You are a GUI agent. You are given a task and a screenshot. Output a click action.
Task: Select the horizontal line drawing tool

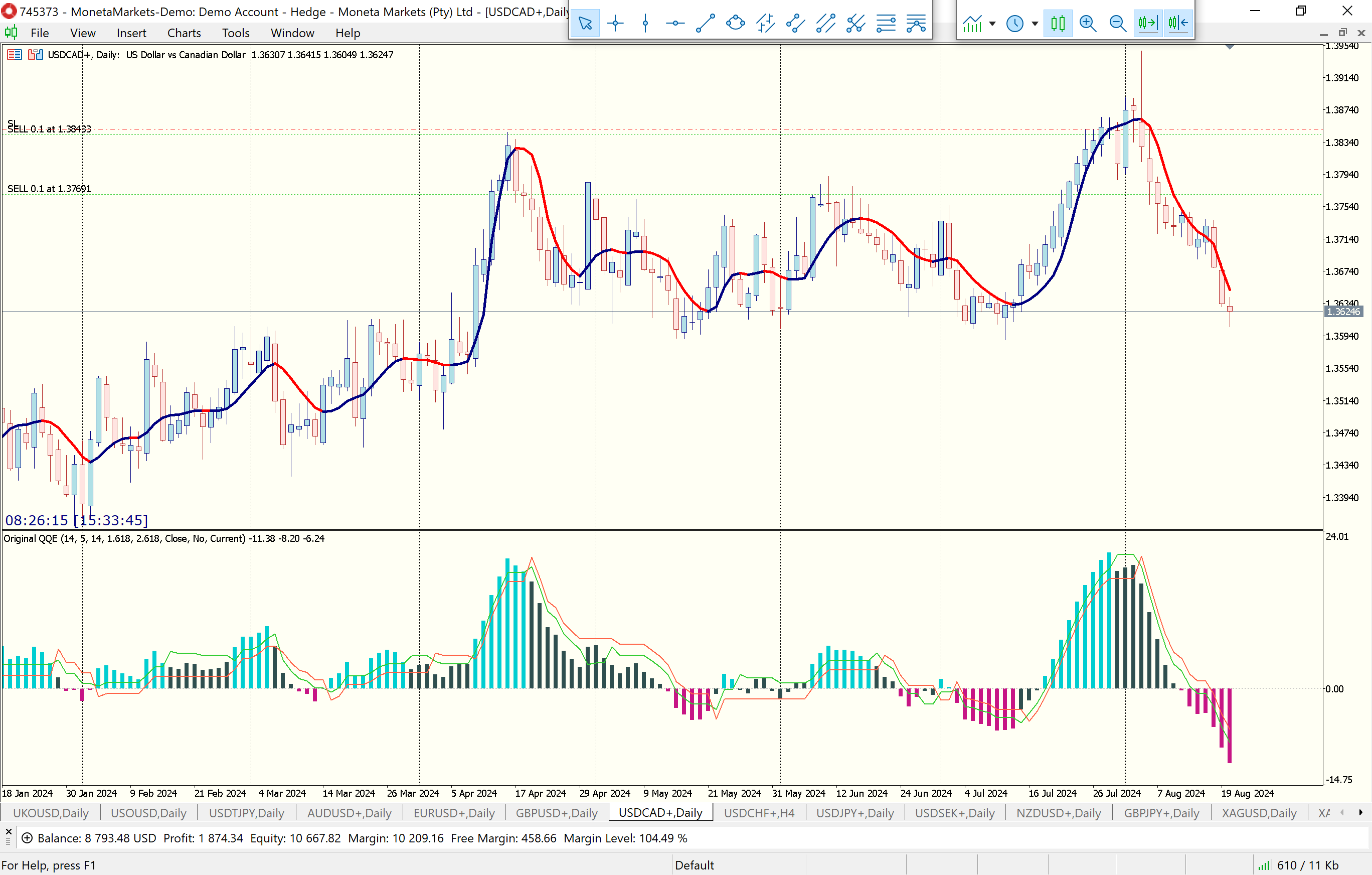675,24
